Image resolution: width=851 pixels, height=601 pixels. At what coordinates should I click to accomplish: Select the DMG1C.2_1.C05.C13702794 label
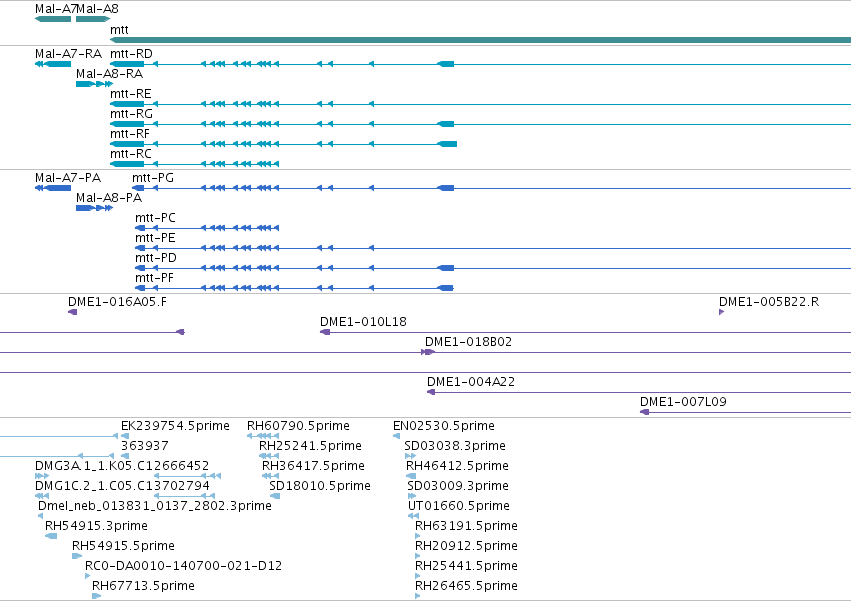tap(122, 486)
